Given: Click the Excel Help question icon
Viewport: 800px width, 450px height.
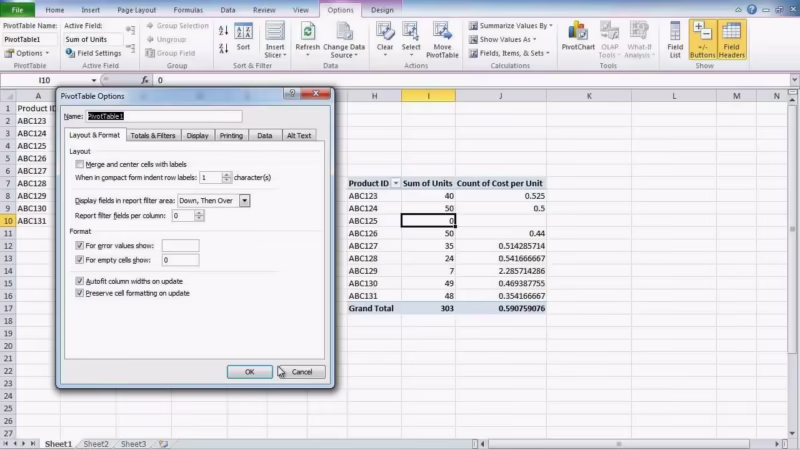Looking at the screenshot, I should [752, 10].
